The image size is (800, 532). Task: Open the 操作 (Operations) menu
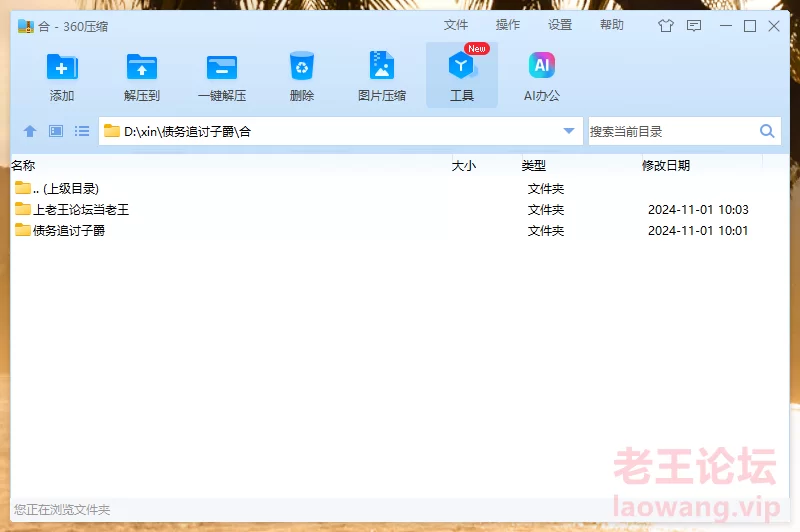point(508,25)
